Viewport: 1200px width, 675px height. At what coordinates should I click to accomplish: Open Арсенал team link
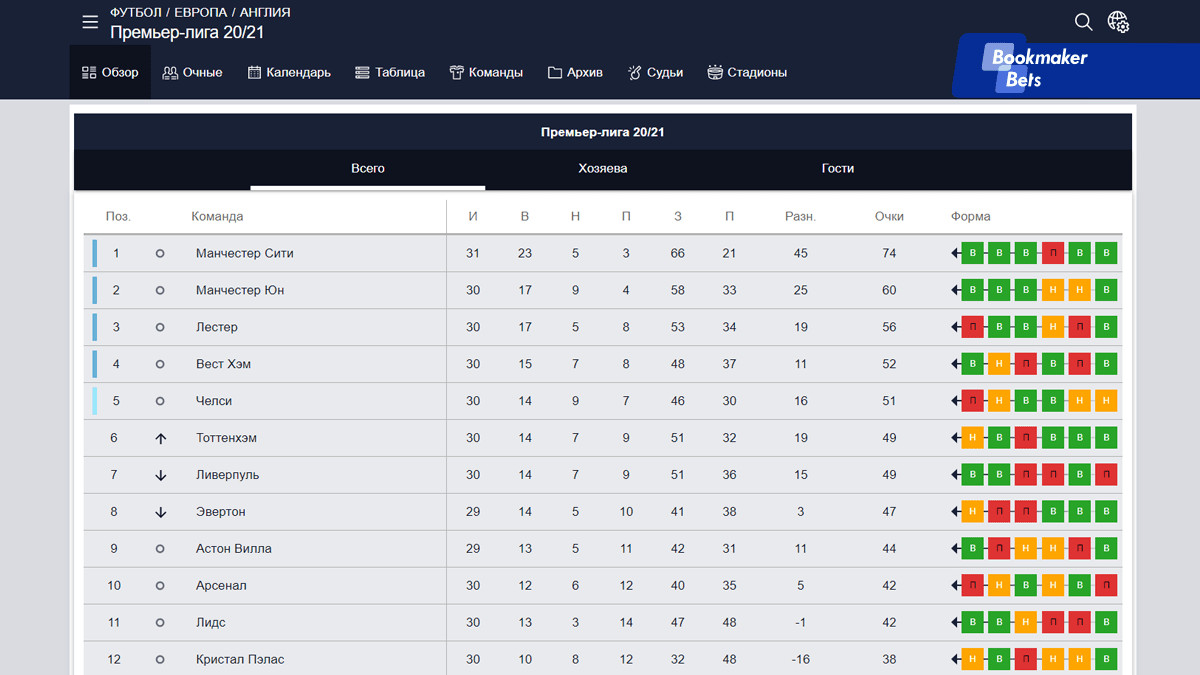tap(221, 586)
